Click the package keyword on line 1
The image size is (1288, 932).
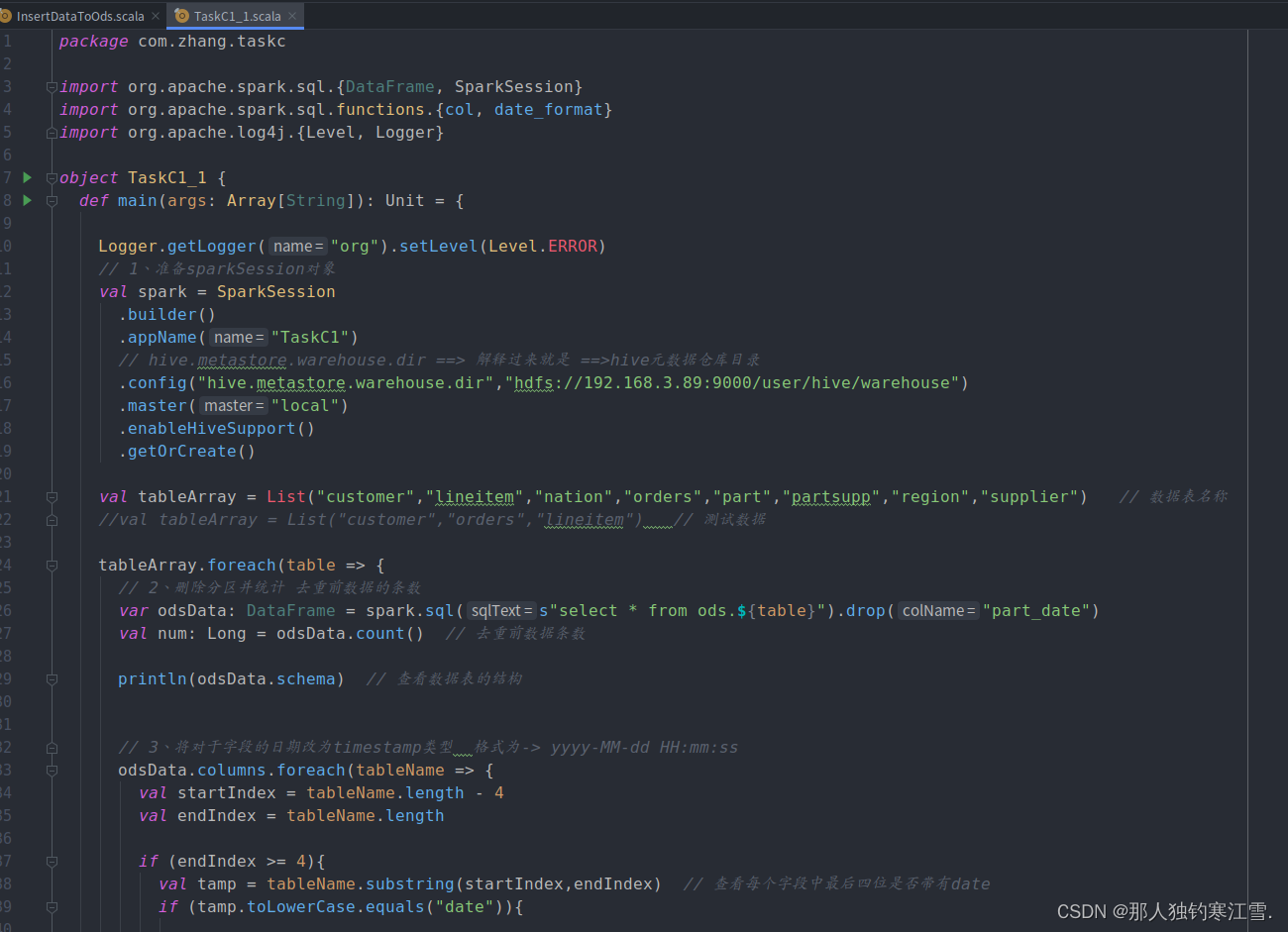point(93,42)
